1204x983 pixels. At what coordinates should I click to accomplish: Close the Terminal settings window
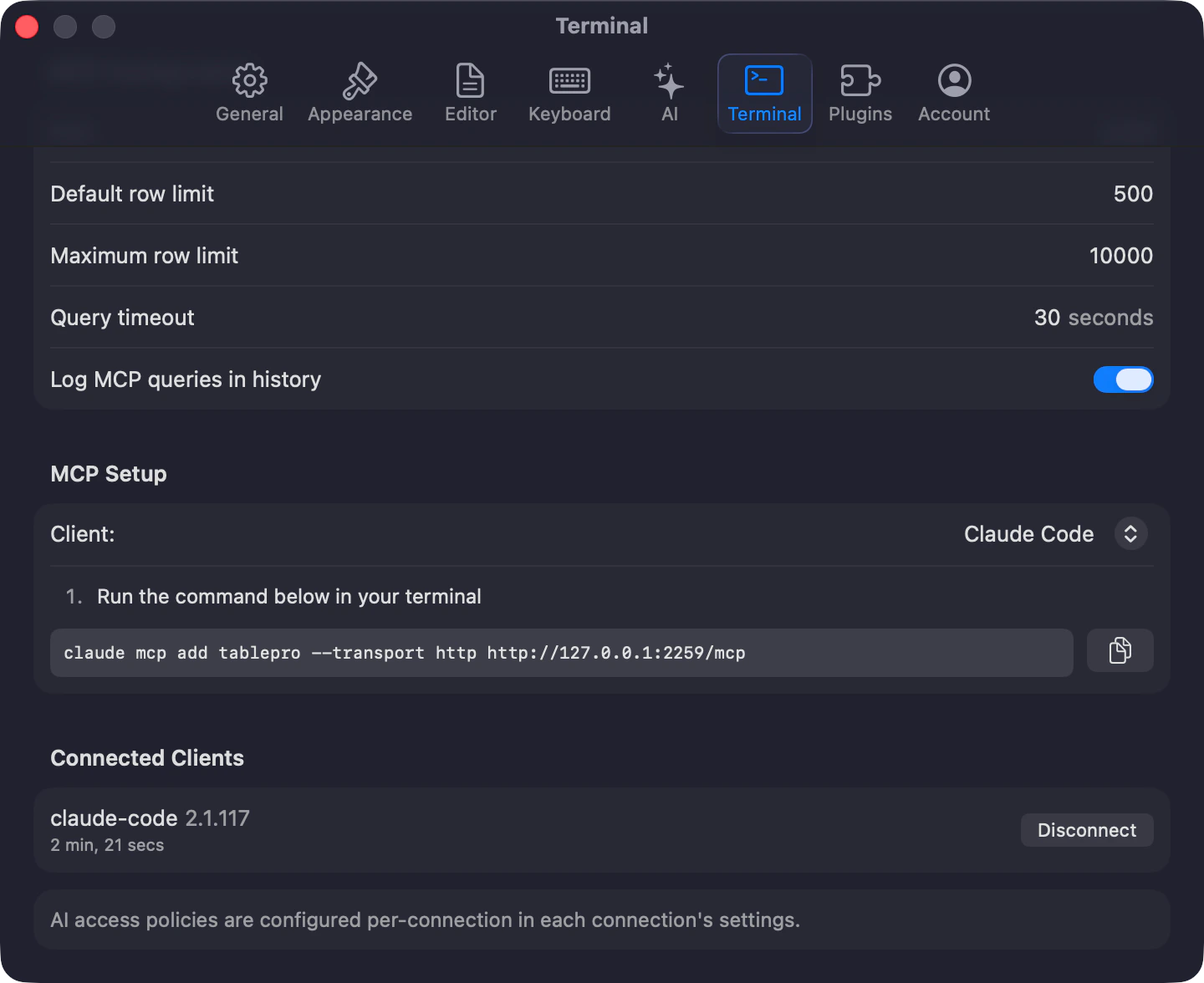[x=27, y=27]
